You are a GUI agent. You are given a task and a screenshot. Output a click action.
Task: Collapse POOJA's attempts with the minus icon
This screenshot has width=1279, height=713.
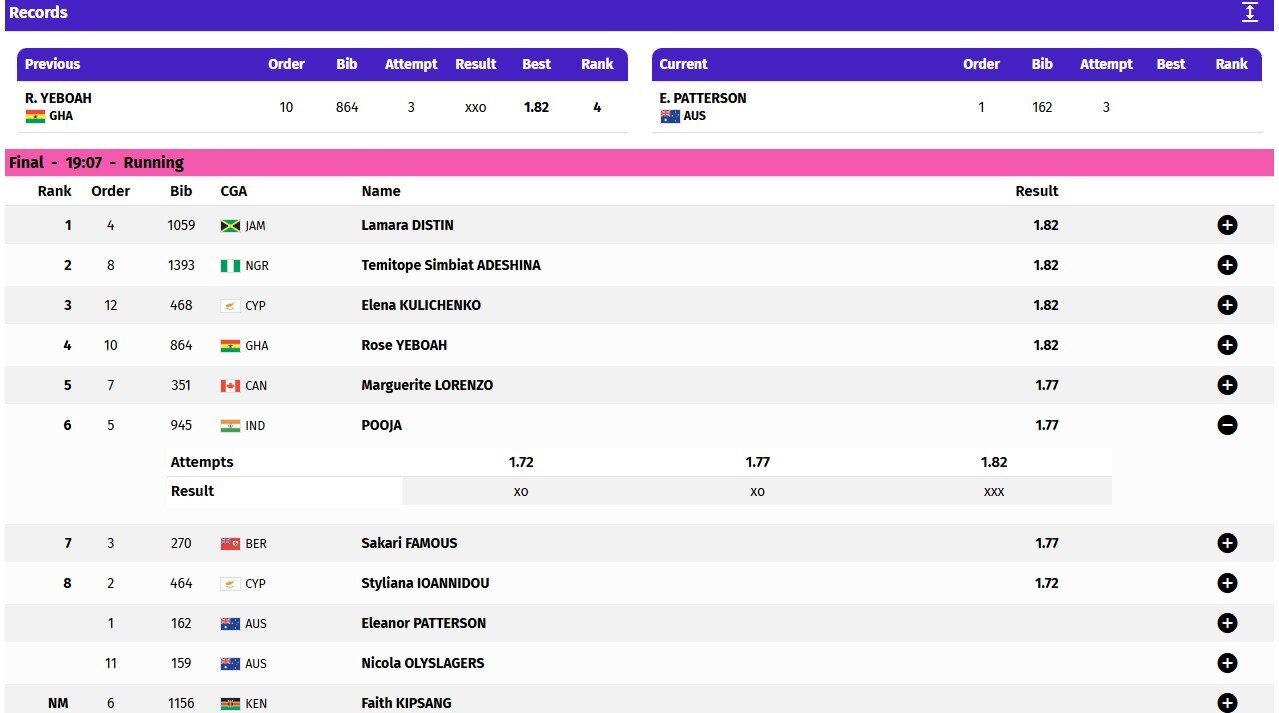click(1227, 425)
